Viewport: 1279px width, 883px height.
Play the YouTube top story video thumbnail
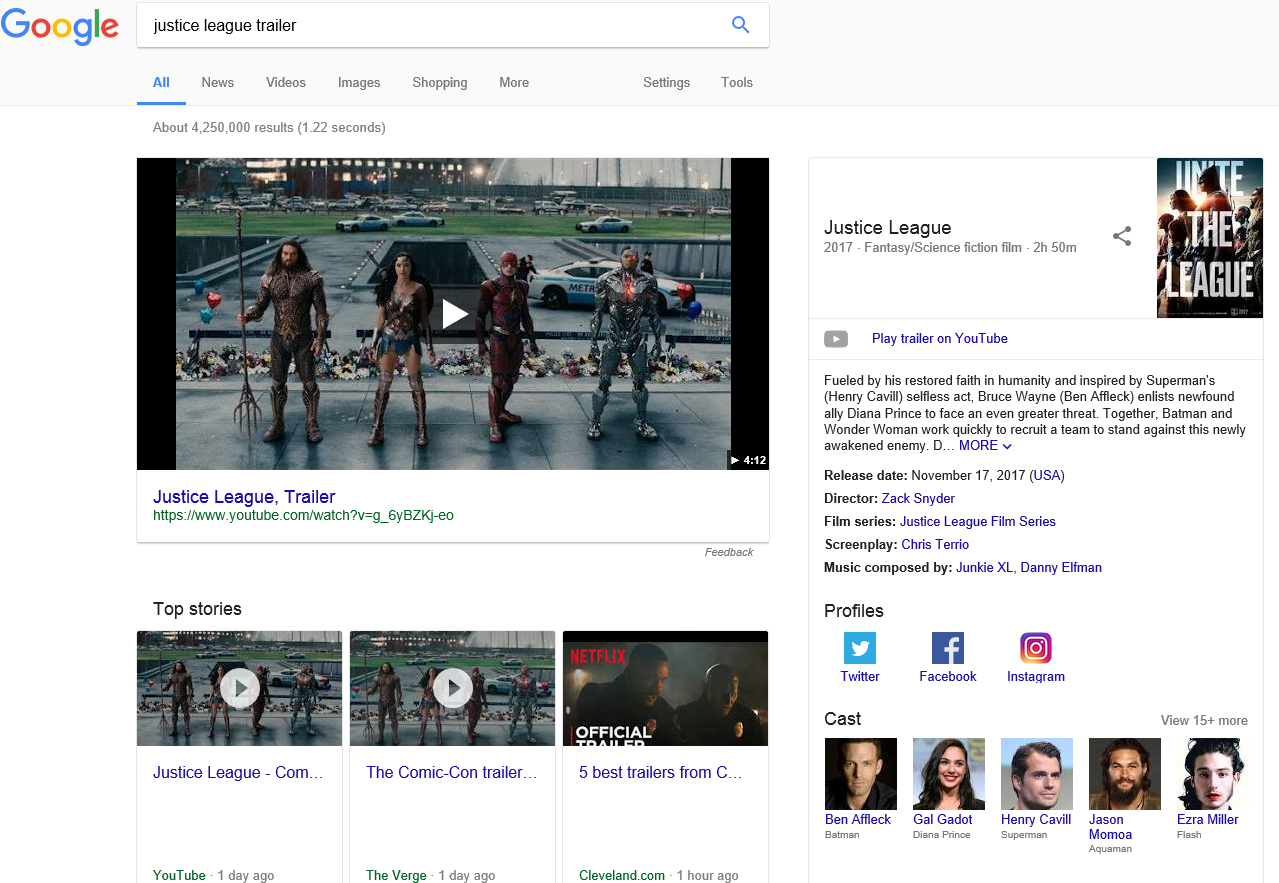pos(240,688)
